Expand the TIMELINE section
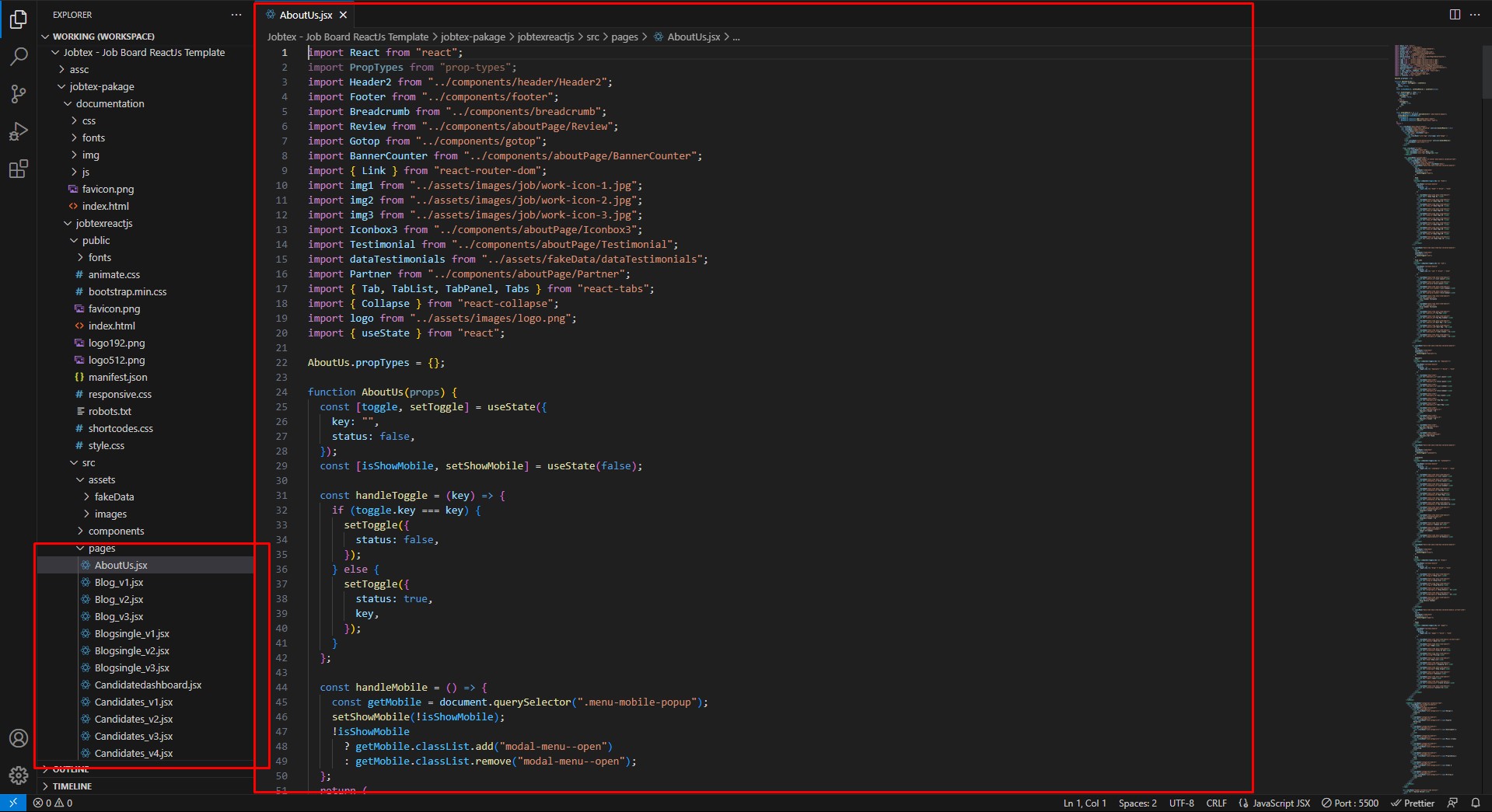 (x=72, y=786)
